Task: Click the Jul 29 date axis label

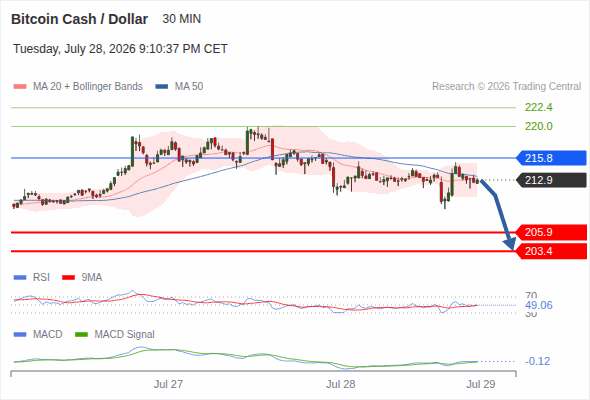Action: point(481,384)
